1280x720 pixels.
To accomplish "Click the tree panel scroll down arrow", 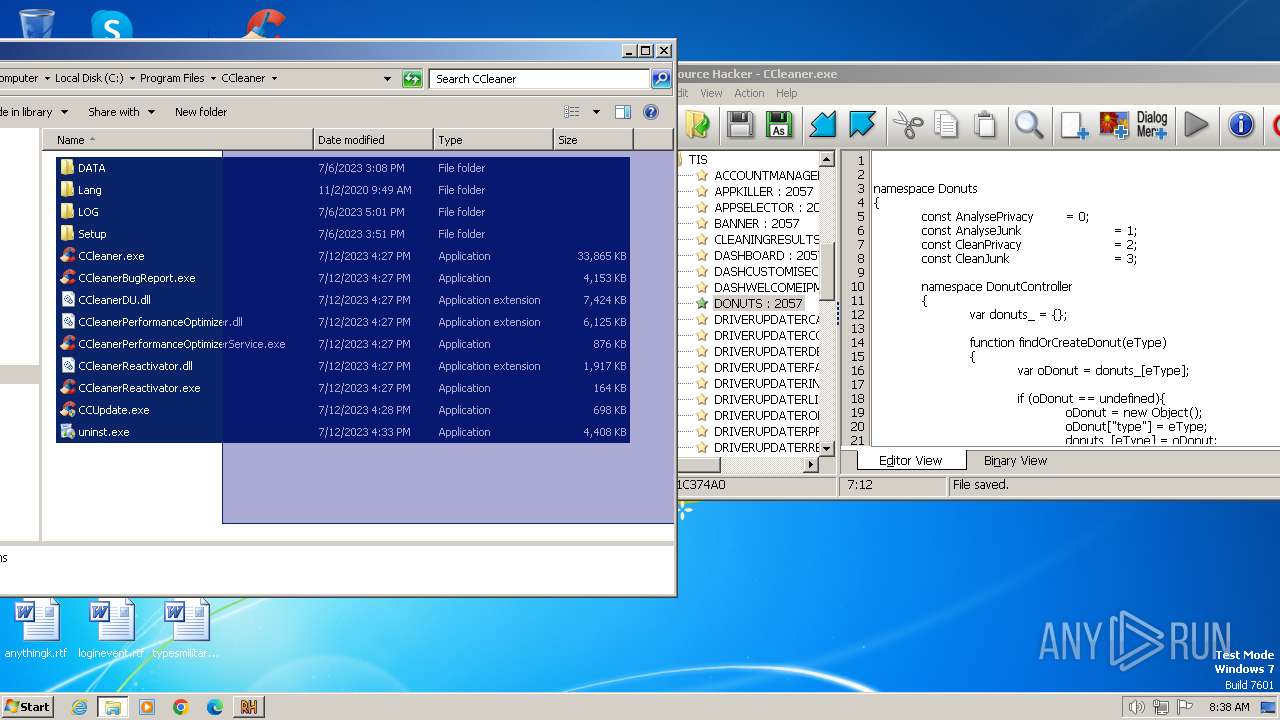I will [x=827, y=449].
